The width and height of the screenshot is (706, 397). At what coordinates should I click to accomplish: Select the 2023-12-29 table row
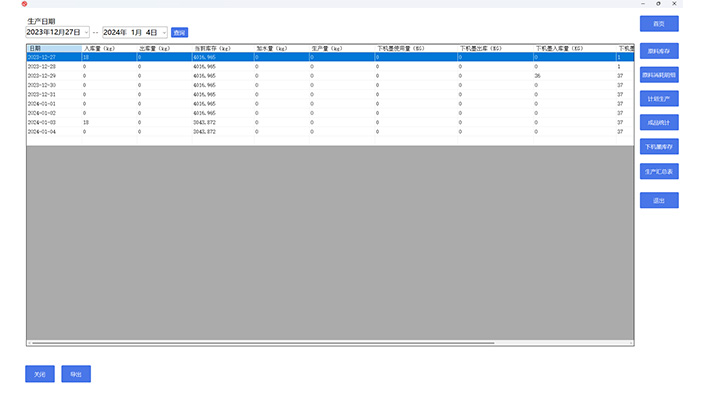coord(330,76)
